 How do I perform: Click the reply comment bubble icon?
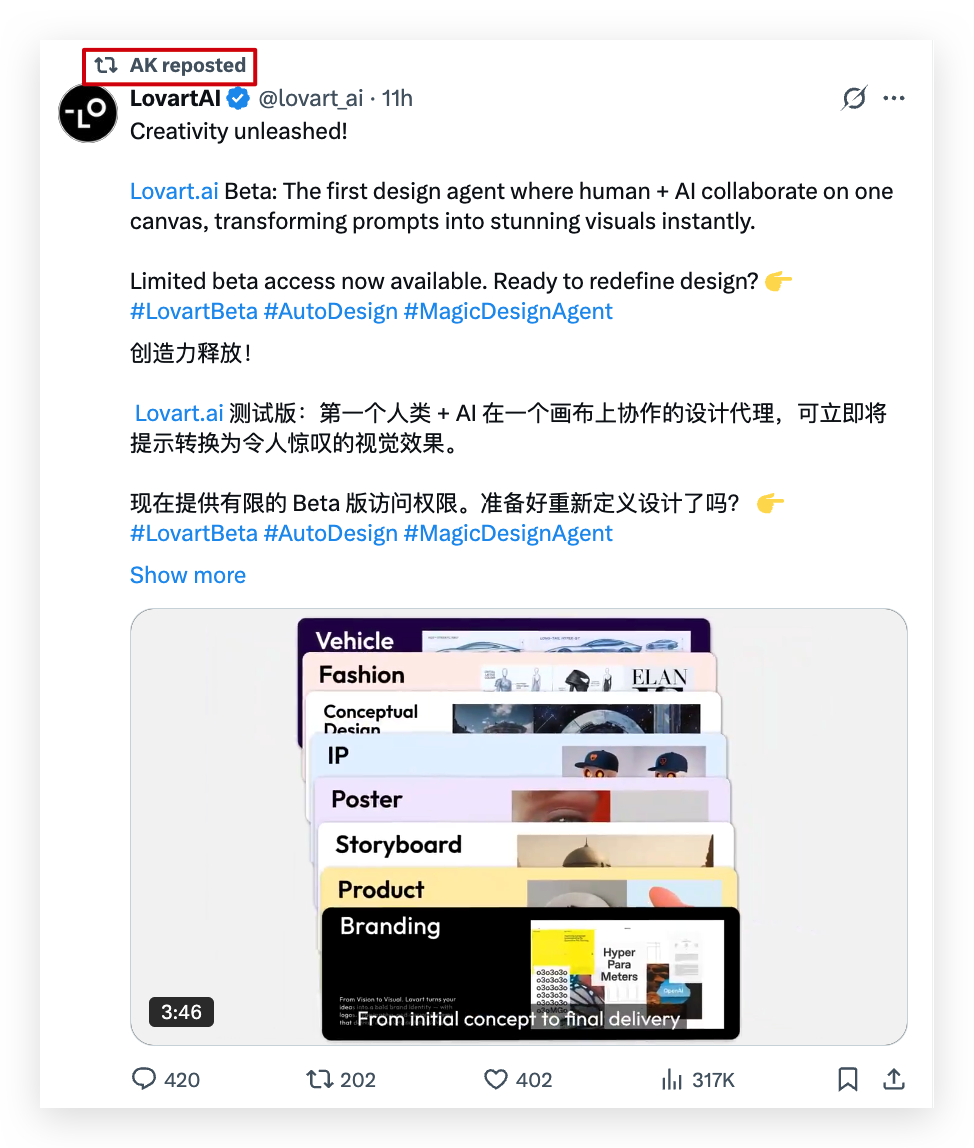click(x=144, y=1079)
